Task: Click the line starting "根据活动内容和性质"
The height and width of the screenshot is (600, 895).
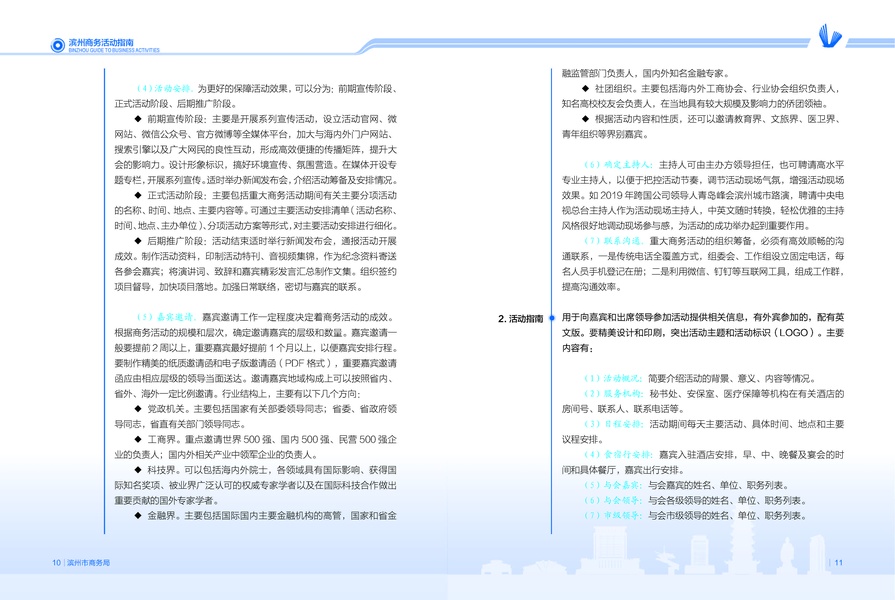Action: click(x=717, y=119)
